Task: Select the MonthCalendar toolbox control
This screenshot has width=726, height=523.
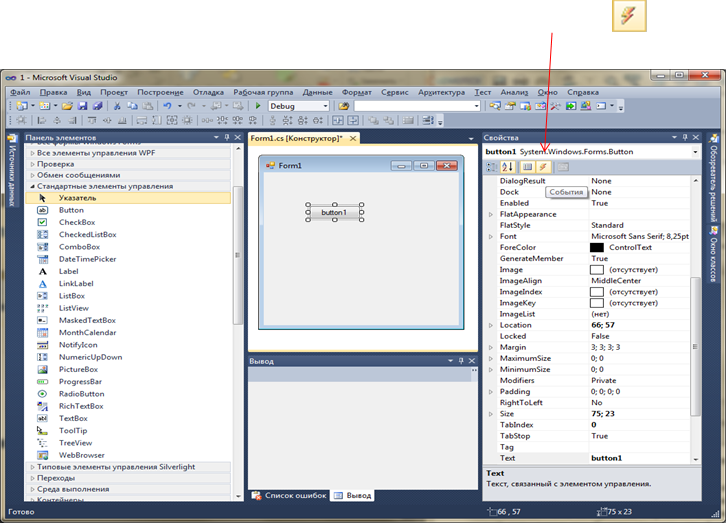Action: click(87, 332)
